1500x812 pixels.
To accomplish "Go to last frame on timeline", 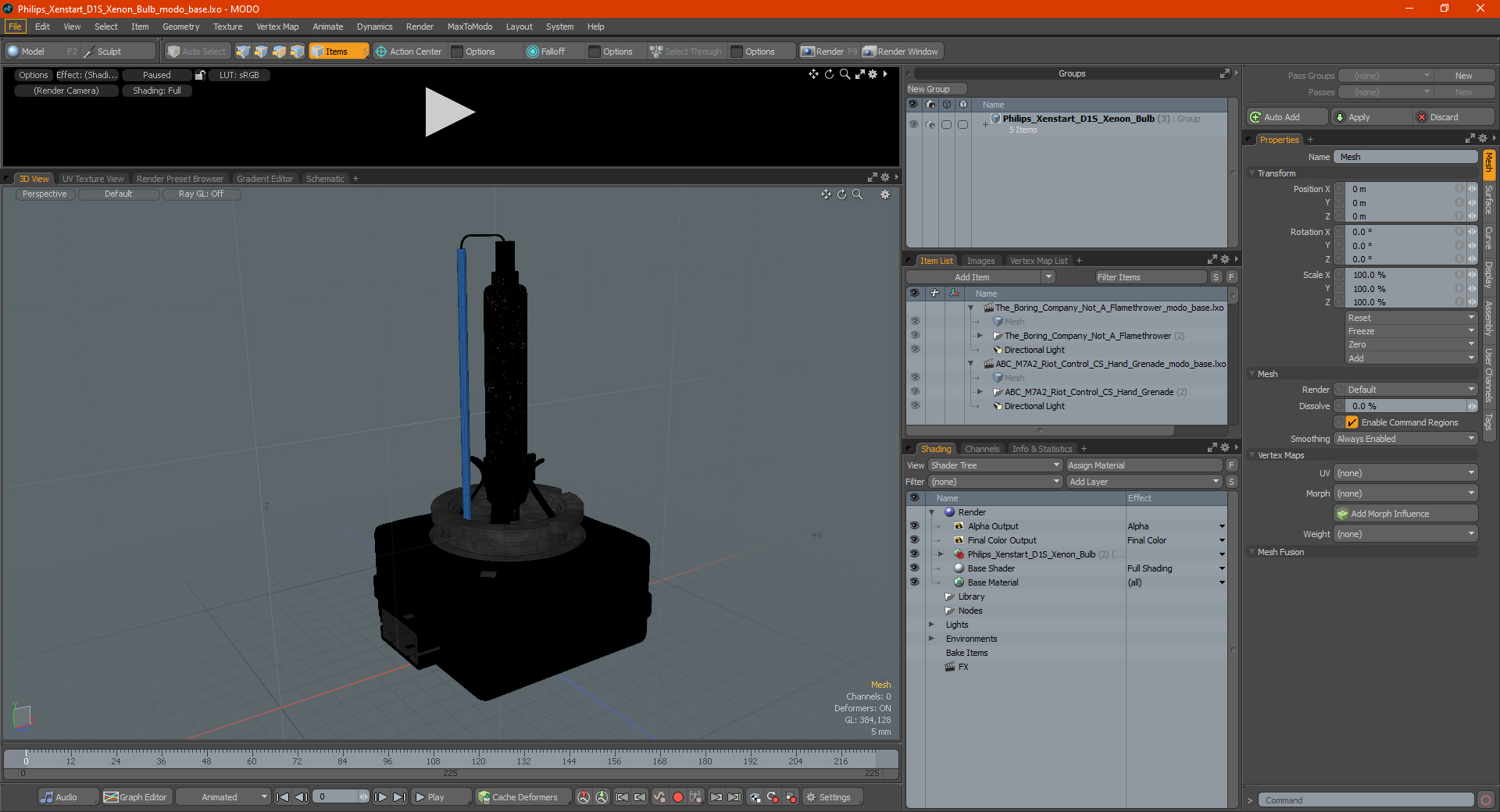I will [x=399, y=797].
